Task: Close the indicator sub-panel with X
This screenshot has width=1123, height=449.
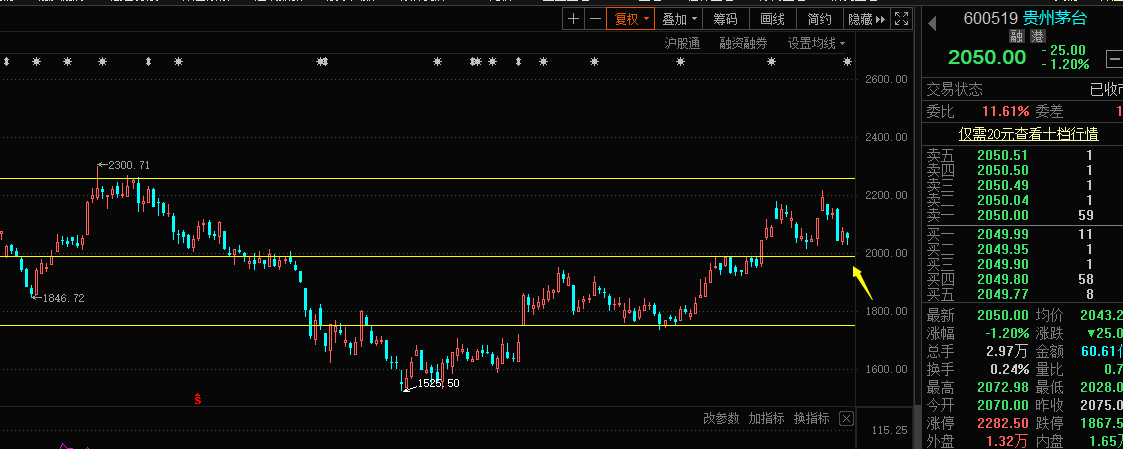Action: (846, 418)
